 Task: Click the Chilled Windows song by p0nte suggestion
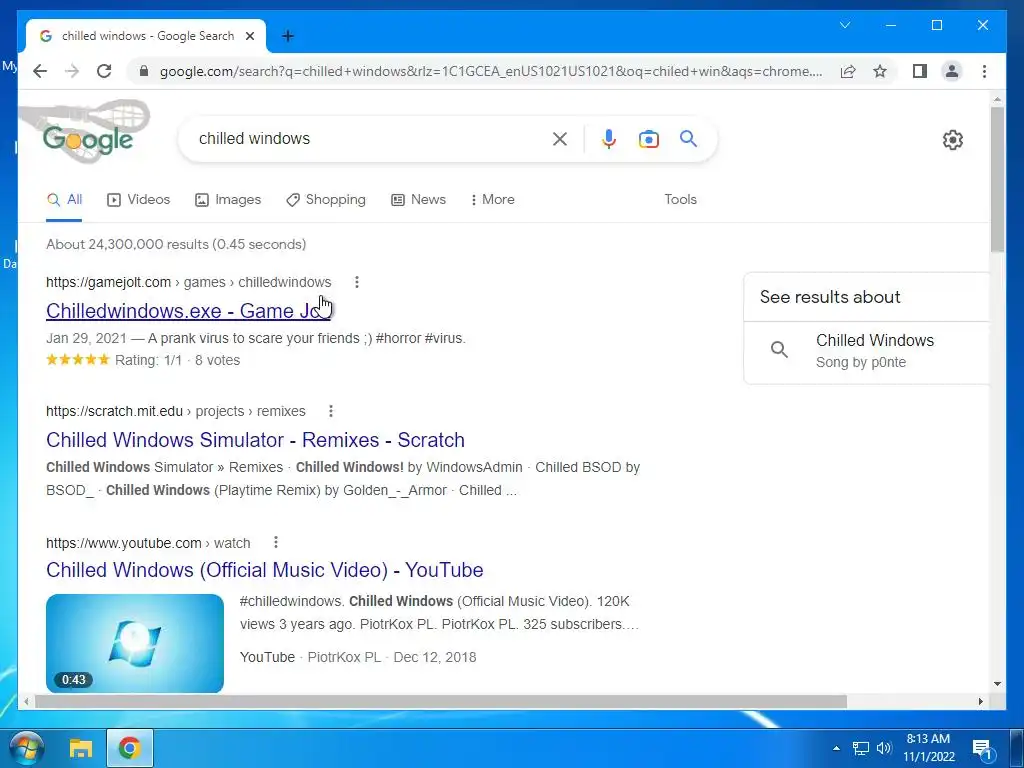tap(866, 351)
